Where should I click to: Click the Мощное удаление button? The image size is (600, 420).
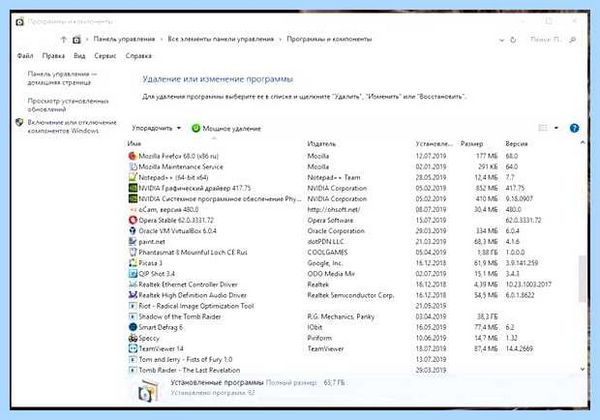227,128
